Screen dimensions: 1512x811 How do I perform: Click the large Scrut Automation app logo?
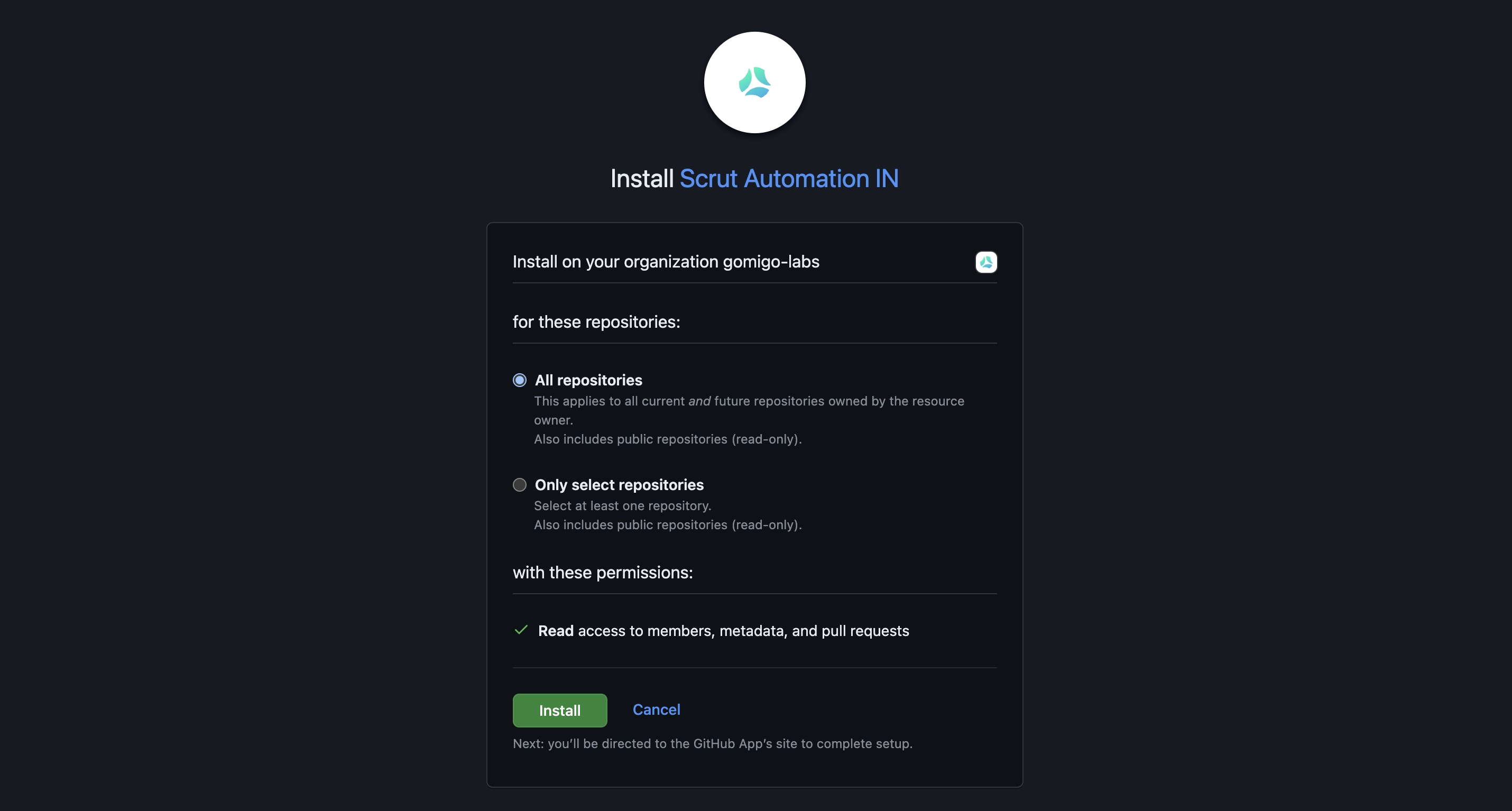pyautogui.click(x=755, y=82)
